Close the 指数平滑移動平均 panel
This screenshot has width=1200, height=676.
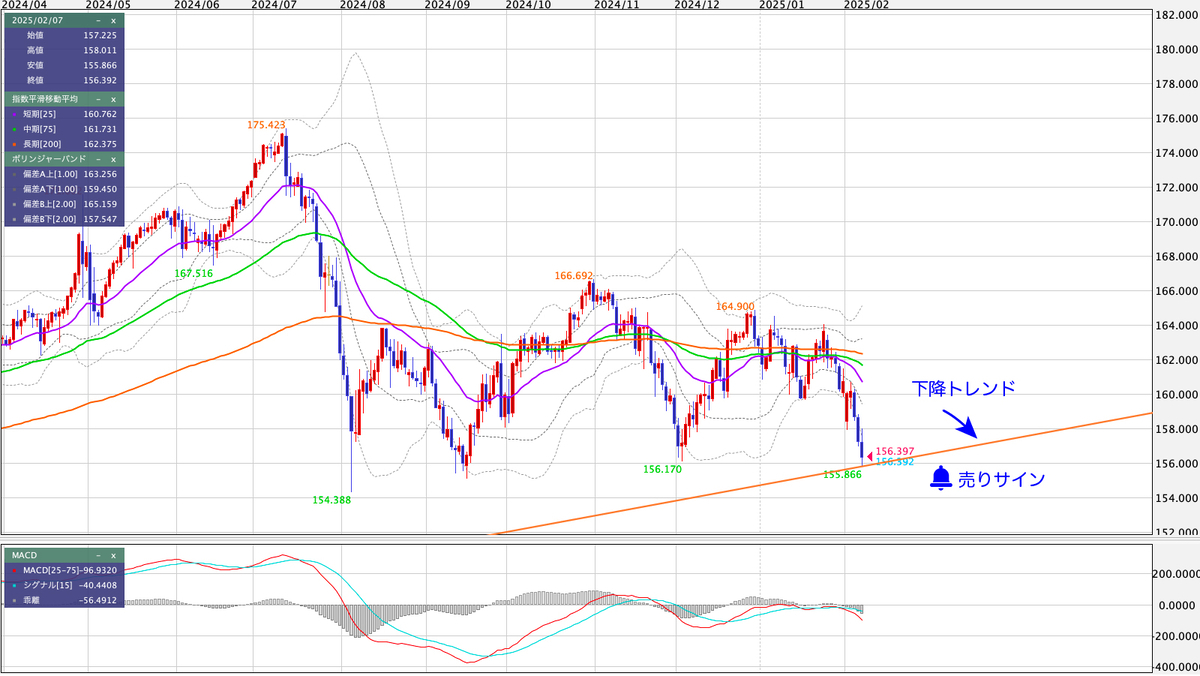pos(113,99)
